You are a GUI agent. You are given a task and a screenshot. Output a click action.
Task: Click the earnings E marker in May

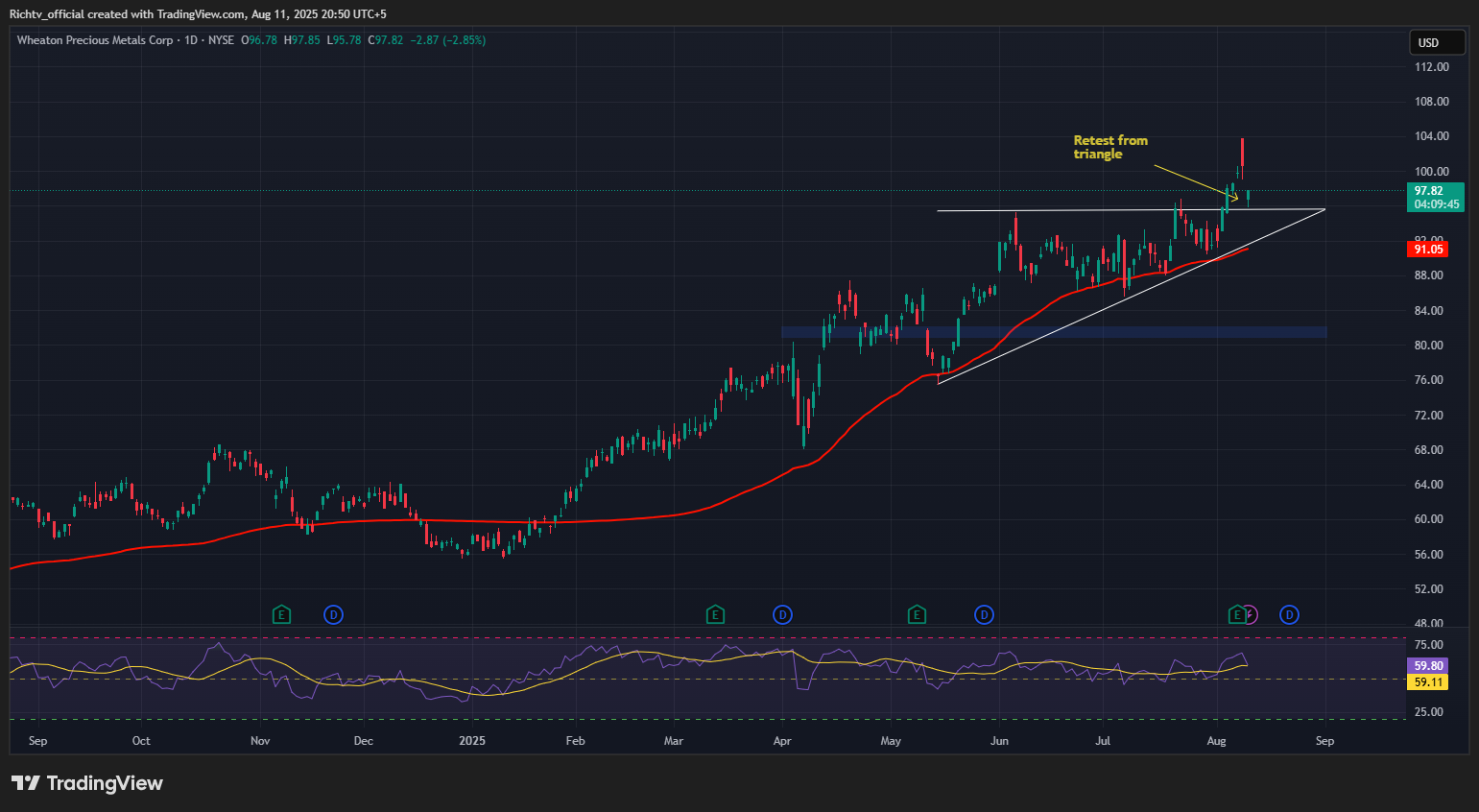click(x=917, y=614)
